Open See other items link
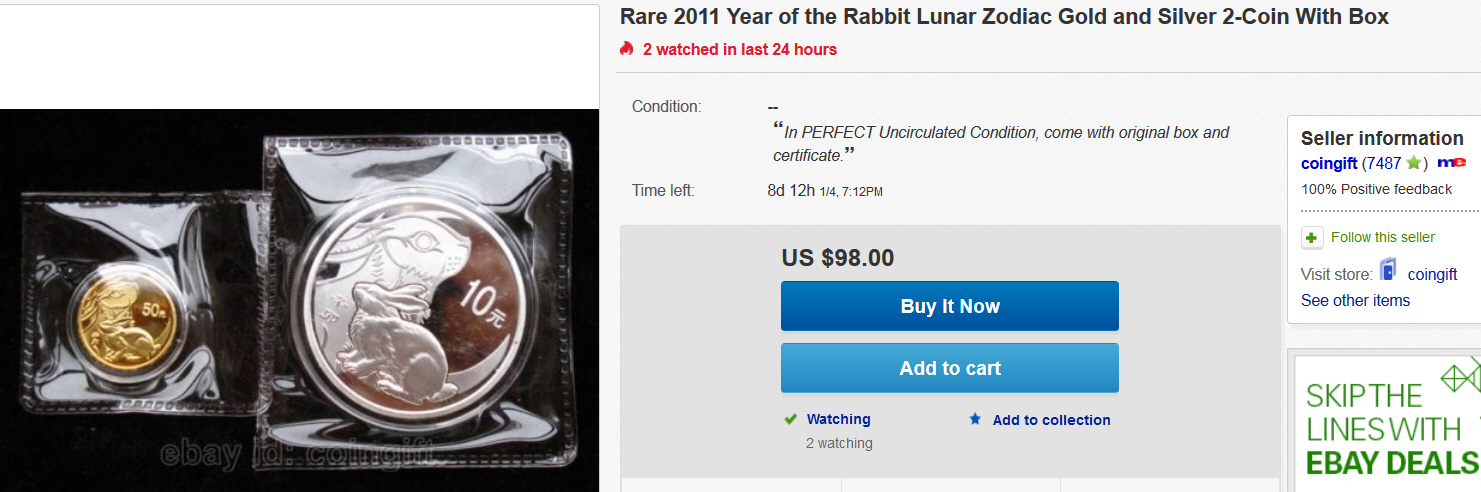 1355,300
